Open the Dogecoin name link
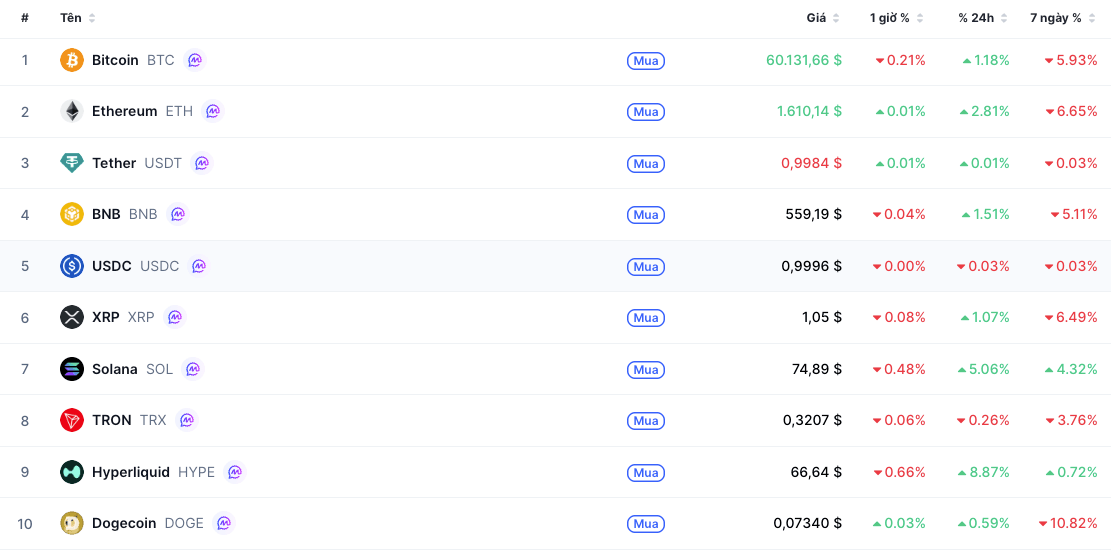1111x554 pixels. pyautogui.click(x=124, y=524)
